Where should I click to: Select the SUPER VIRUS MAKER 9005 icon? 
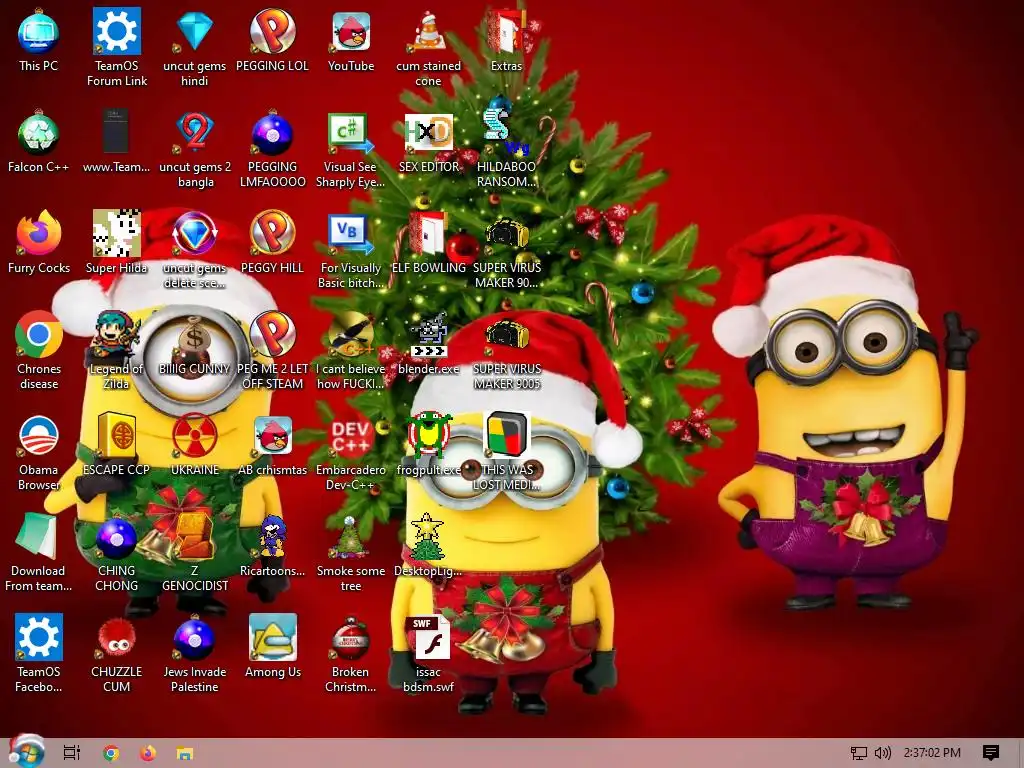[507, 351]
